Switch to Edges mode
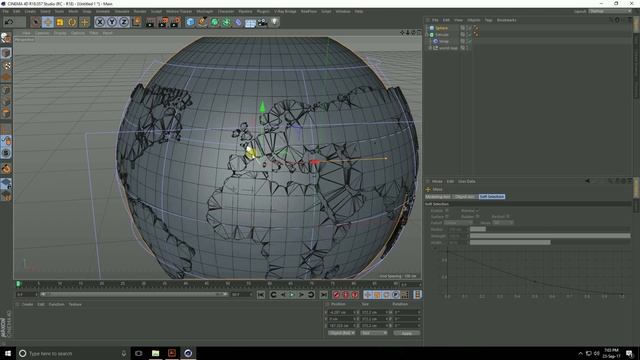 point(6,102)
